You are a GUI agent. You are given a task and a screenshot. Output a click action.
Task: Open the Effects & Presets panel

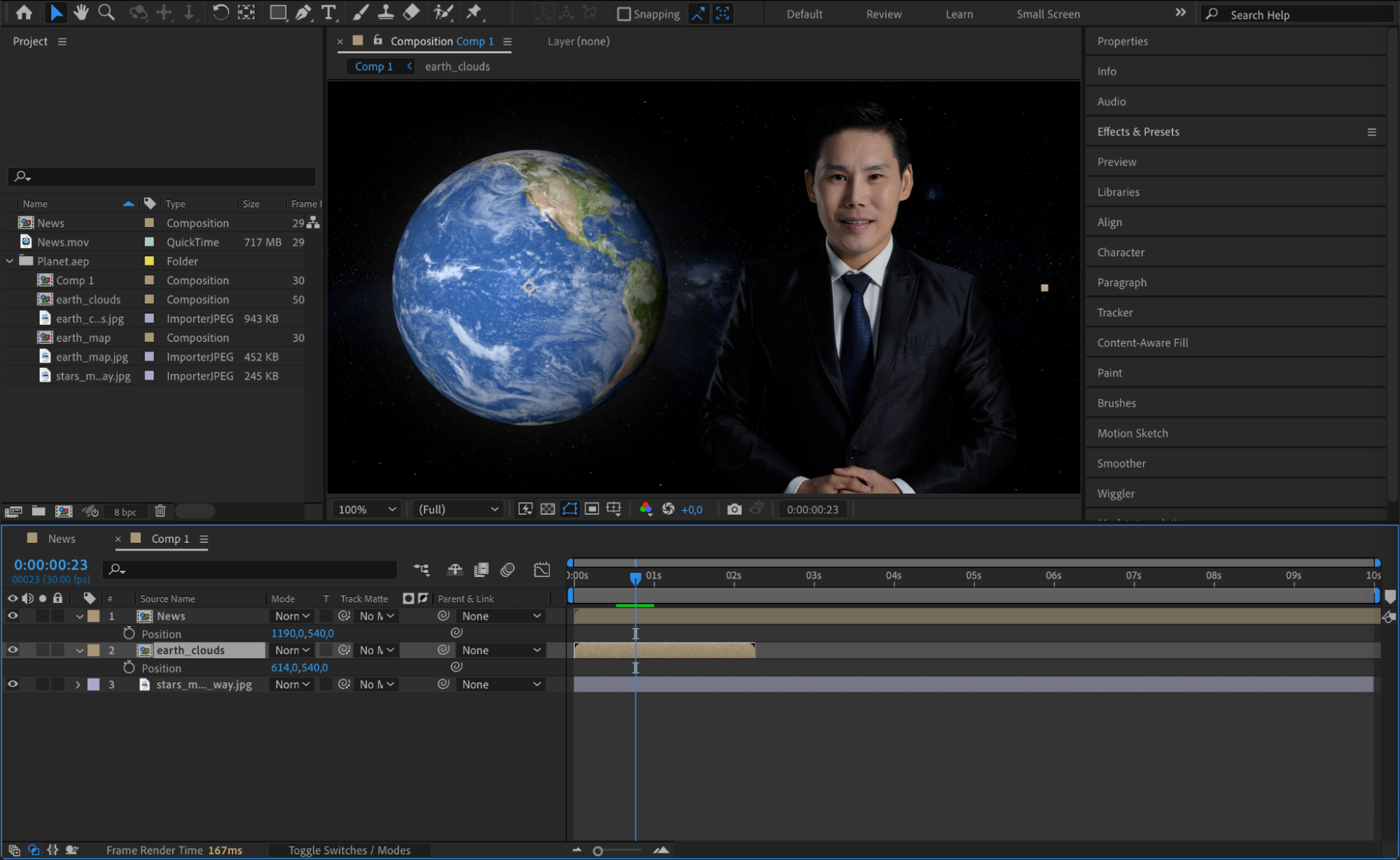[1138, 132]
